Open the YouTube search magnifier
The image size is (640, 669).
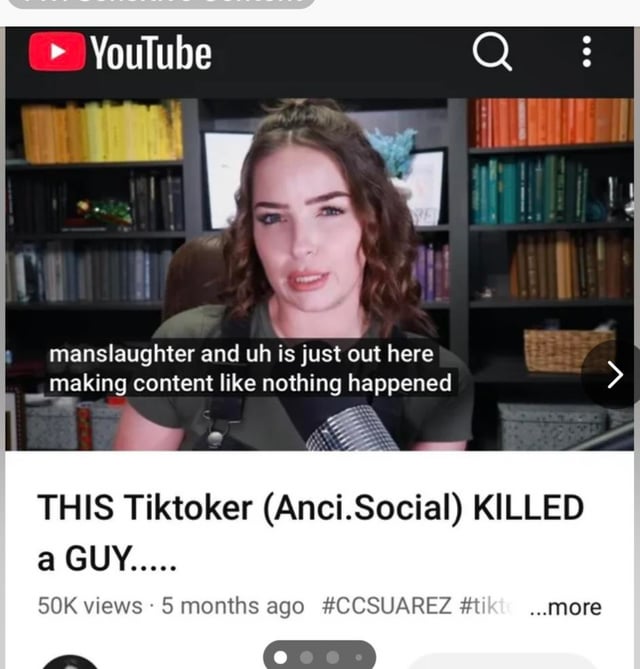492,52
